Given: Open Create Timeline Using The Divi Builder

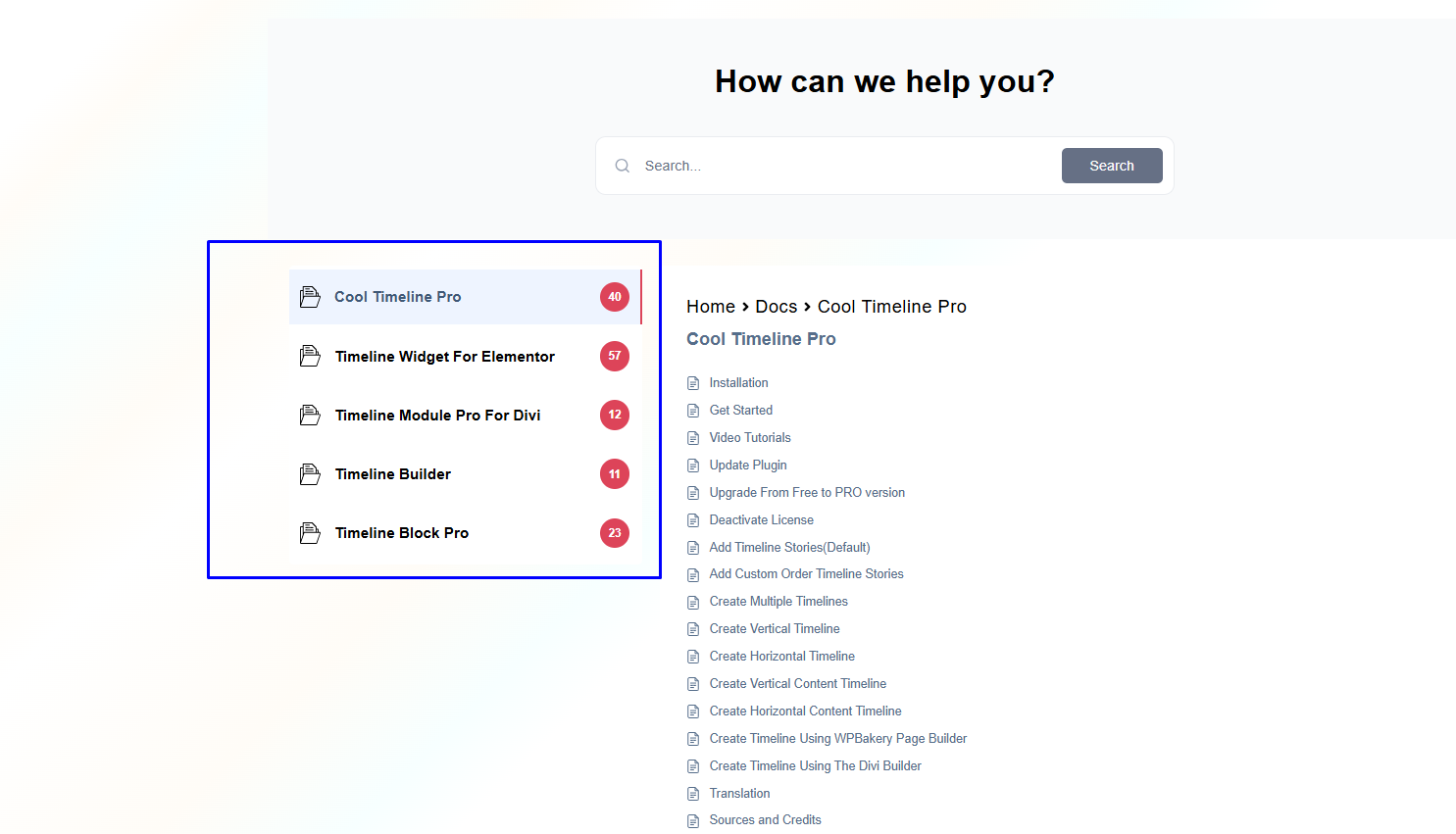Looking at the screenshot, I should (x=816, y=766).
